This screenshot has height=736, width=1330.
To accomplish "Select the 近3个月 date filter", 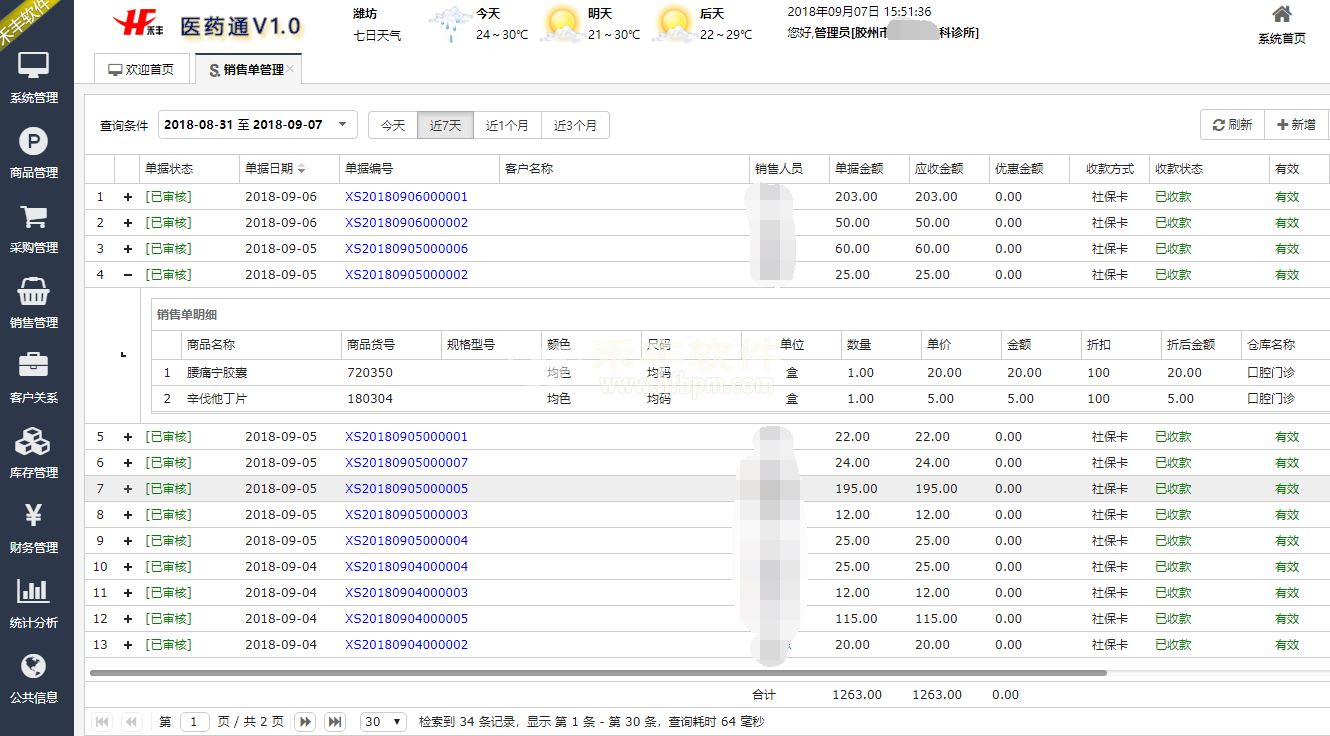I will pyautogui.click(x=575, y=125).
